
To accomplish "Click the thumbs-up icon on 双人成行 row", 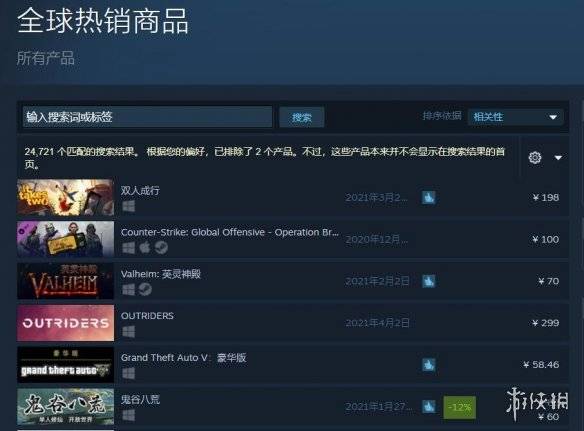I will click(428, 197).
